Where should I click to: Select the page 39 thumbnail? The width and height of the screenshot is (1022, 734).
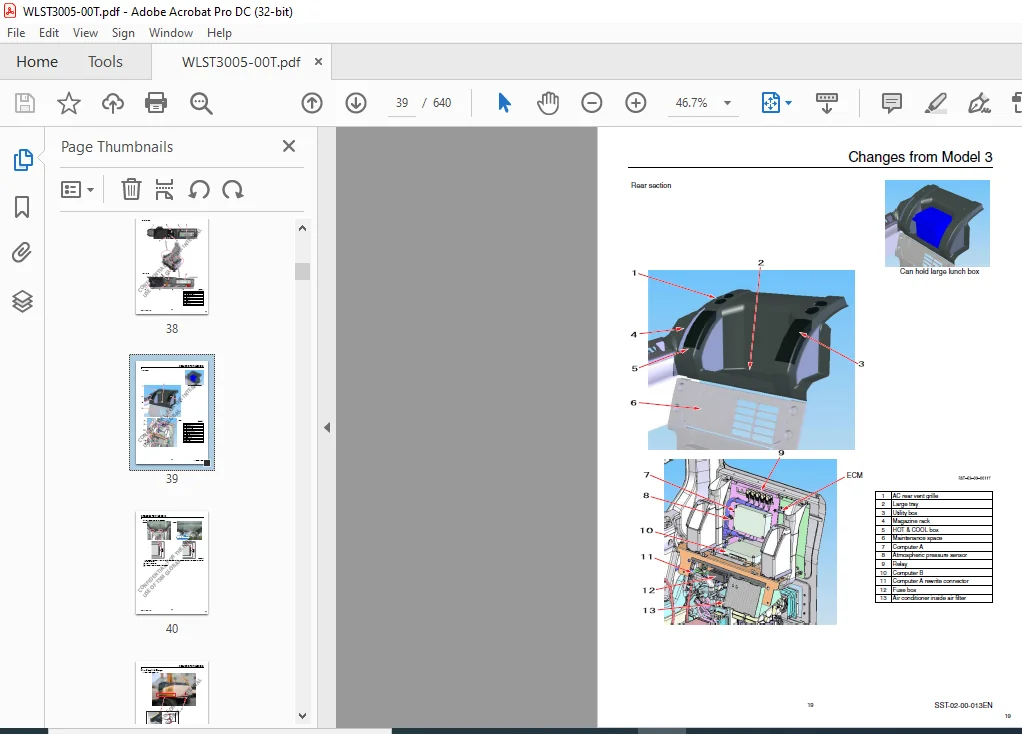(x=172, y=413)
